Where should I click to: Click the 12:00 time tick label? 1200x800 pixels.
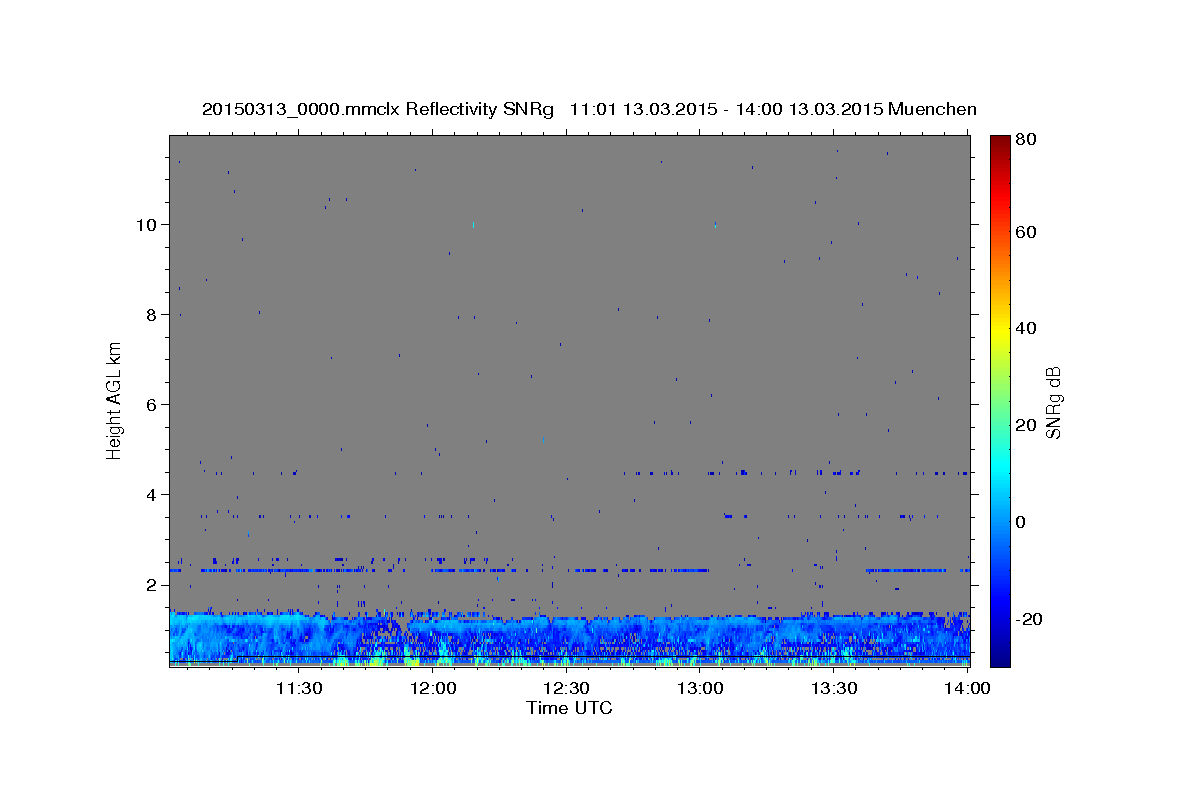(433, 688)
